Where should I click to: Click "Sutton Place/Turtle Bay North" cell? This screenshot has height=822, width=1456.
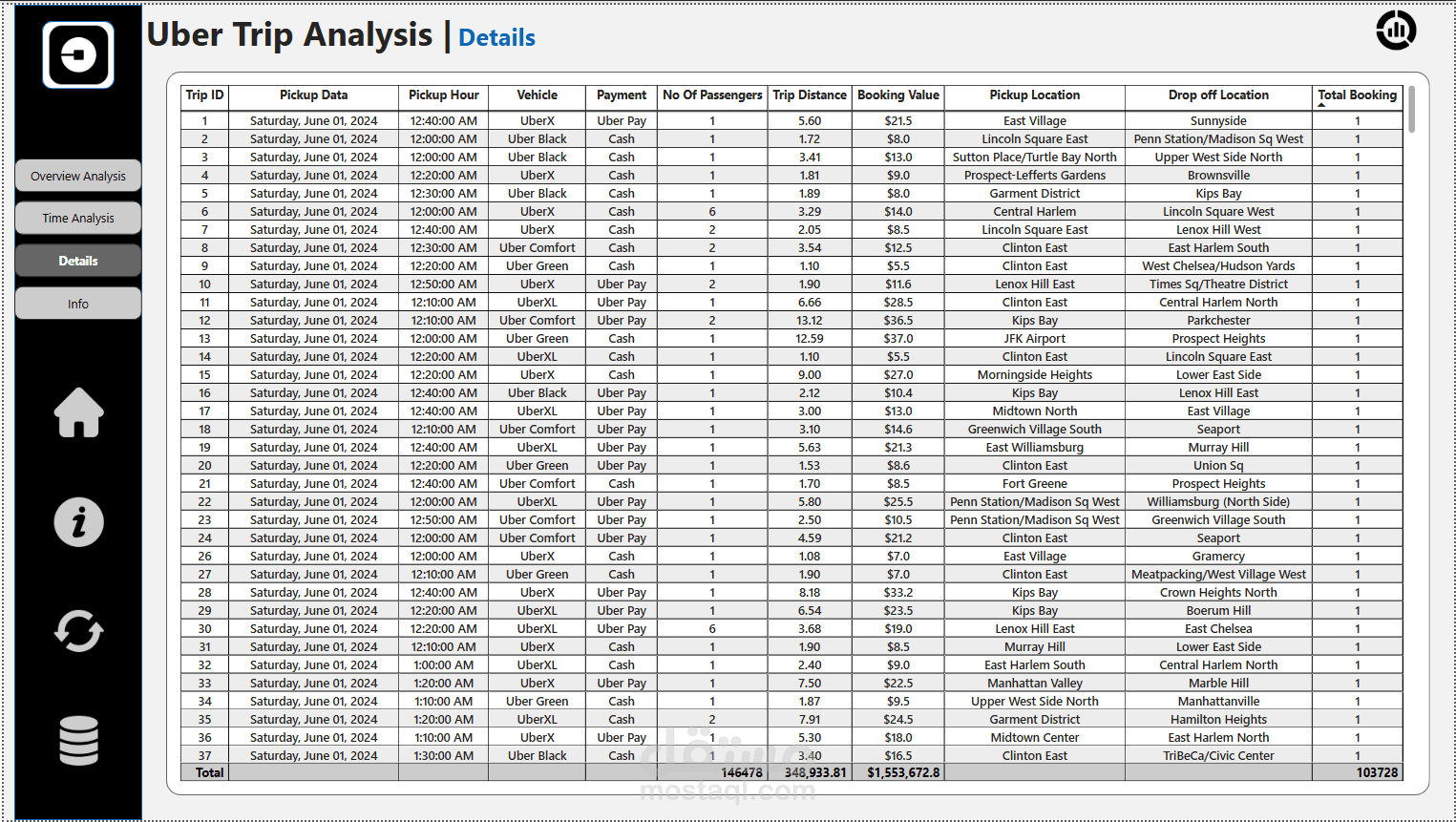(1035, 158)
